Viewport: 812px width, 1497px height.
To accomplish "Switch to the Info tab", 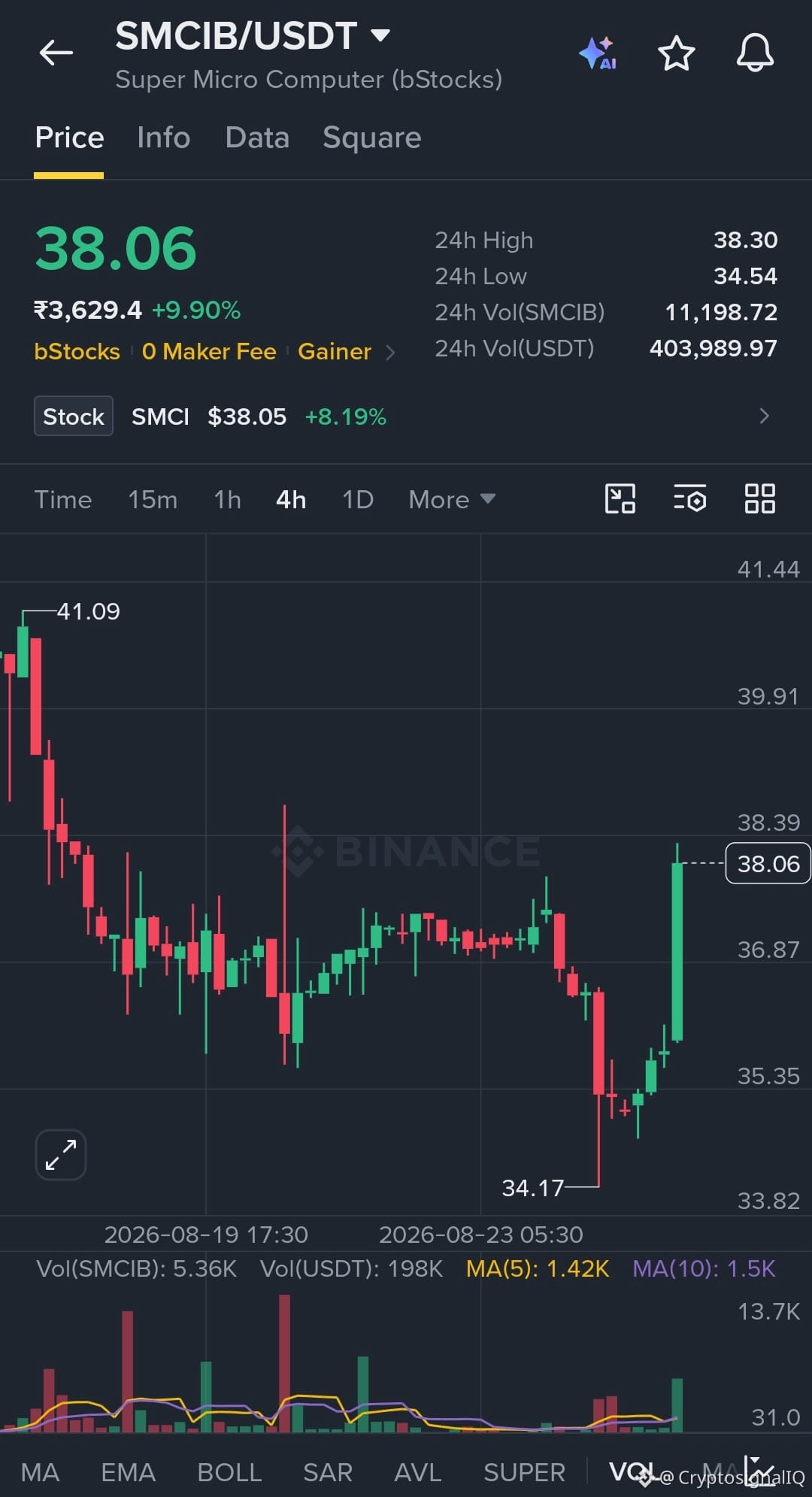I will [163, 138].
